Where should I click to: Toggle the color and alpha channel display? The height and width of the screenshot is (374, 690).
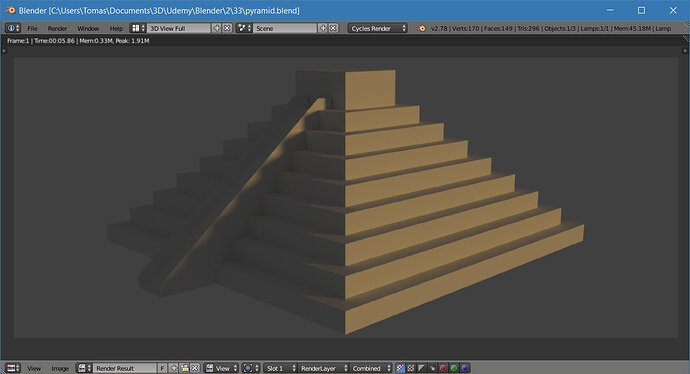(x=400, y=368)
